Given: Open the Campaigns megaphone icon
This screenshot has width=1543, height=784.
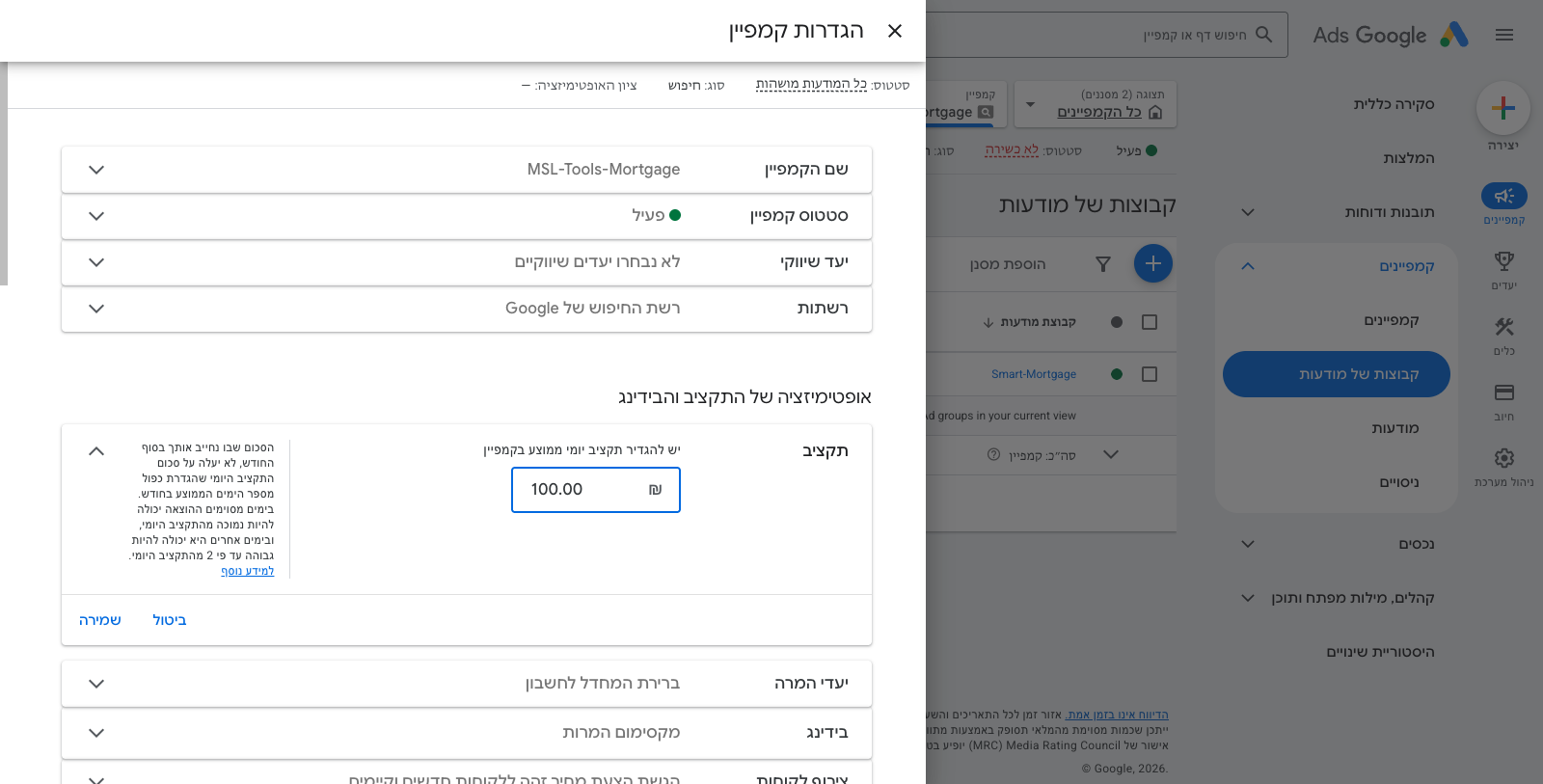Looking at the screenshot, I should (x=1504, y=196).
